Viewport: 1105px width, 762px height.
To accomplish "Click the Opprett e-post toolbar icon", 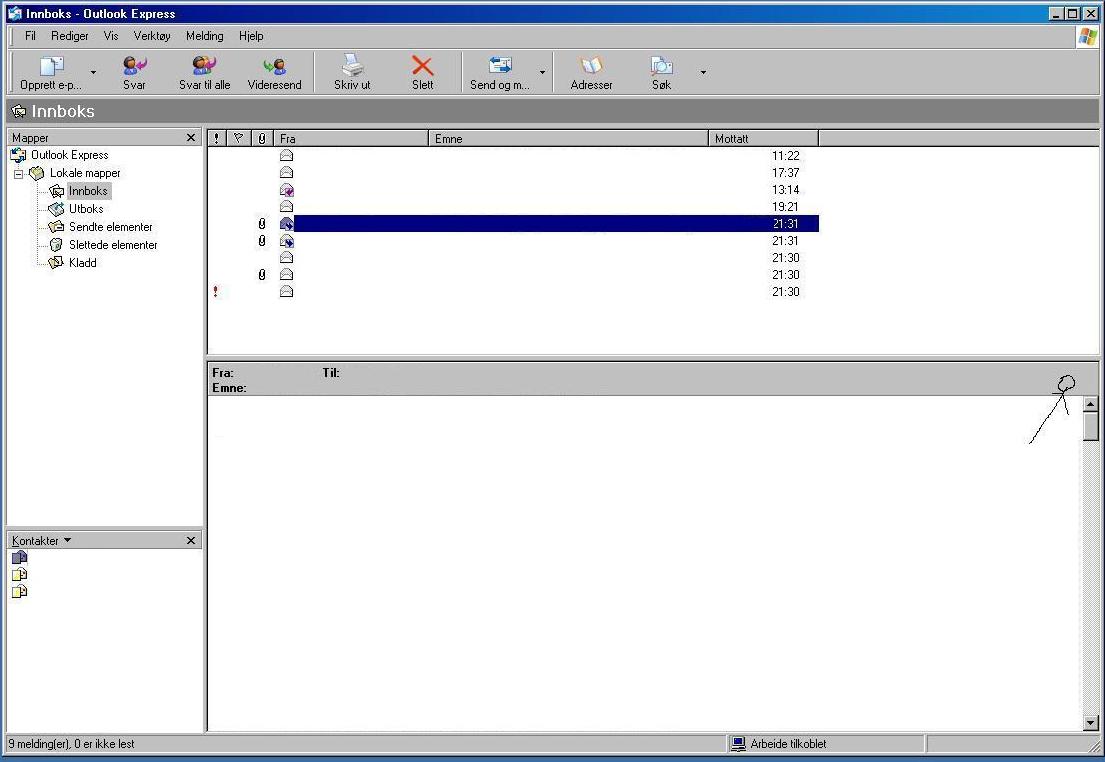I will click(51, 68).
